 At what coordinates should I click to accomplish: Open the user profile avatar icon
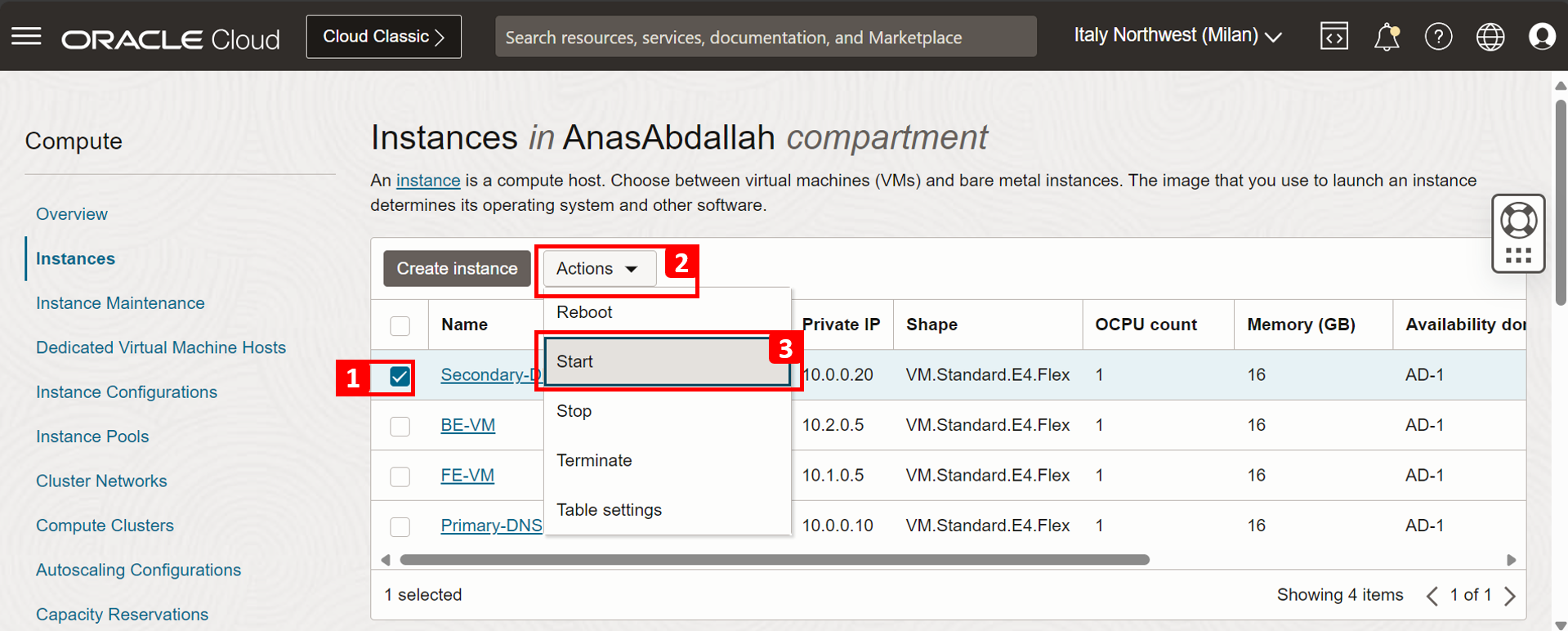pos(1542,37)
